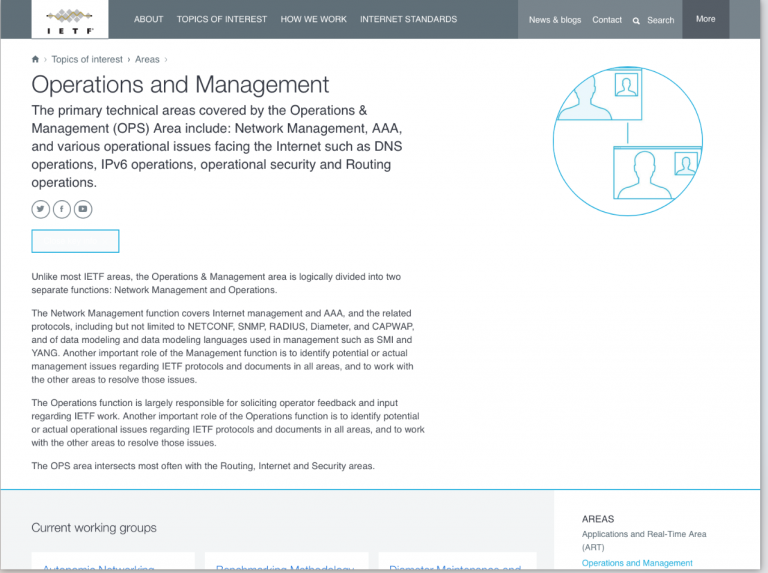Open the YouTube social icon

tap(82, 209)
